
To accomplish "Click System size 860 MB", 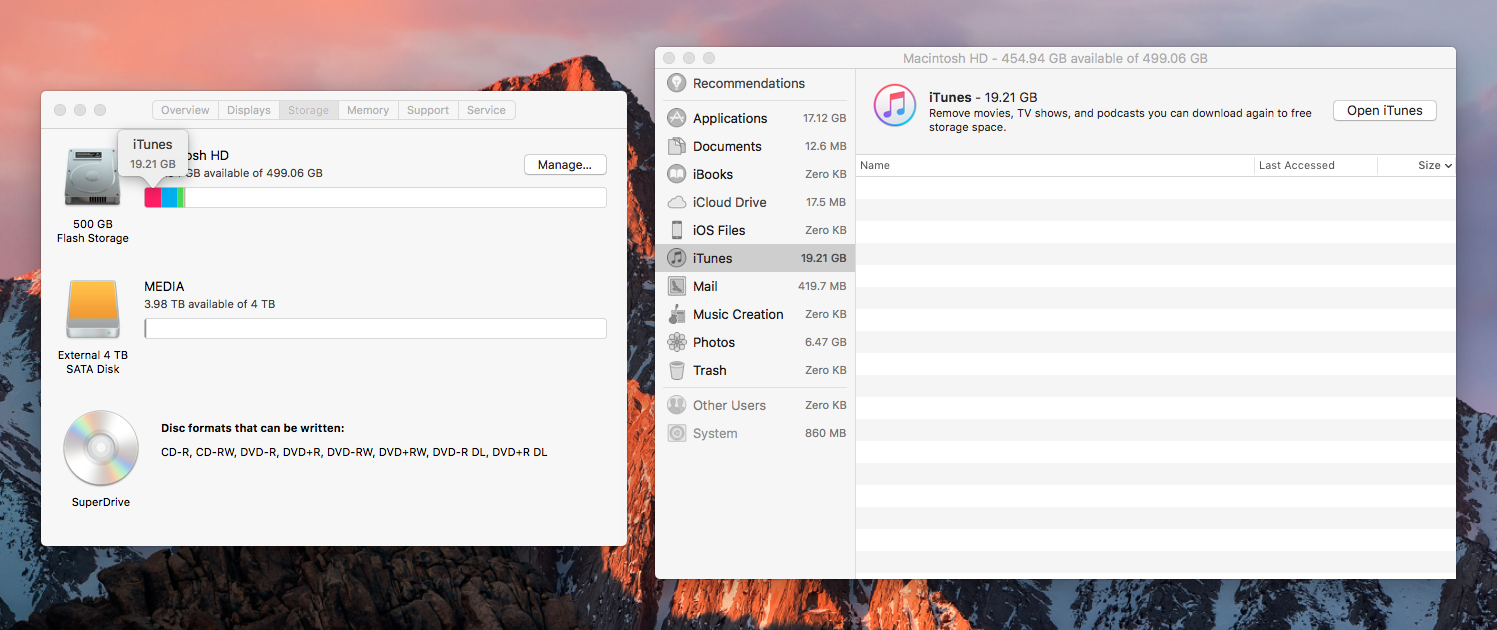I will coord(826,433).
